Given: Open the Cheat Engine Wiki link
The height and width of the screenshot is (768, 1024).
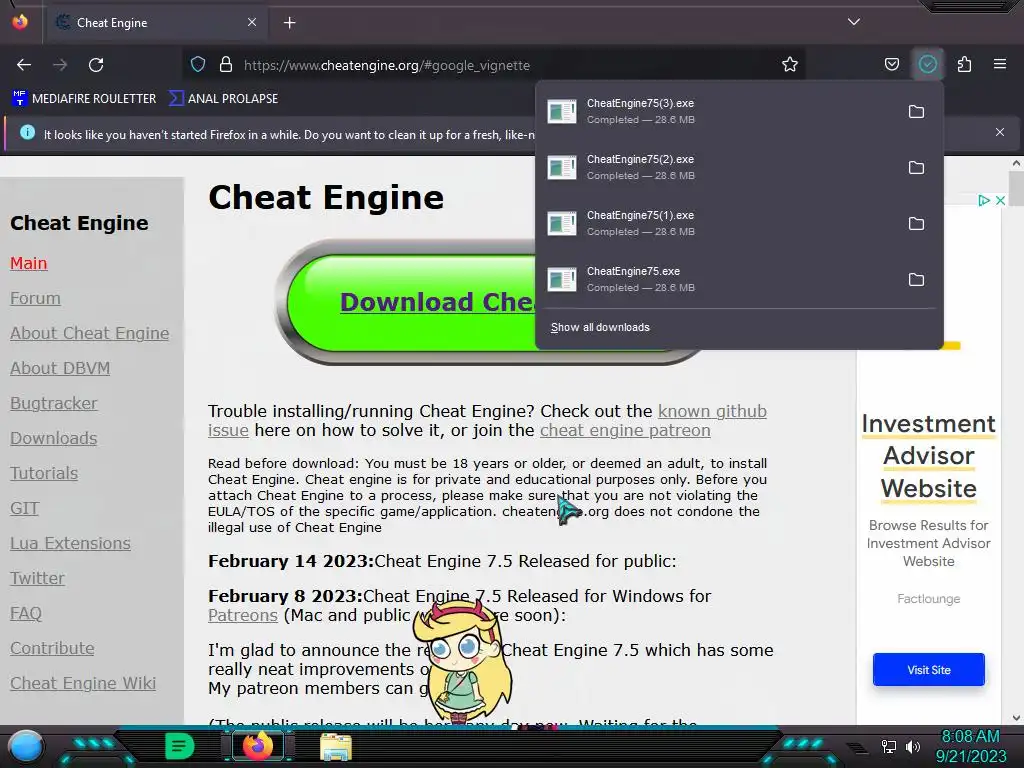Looking at the screenshot, I should click(x=83, y=683).
